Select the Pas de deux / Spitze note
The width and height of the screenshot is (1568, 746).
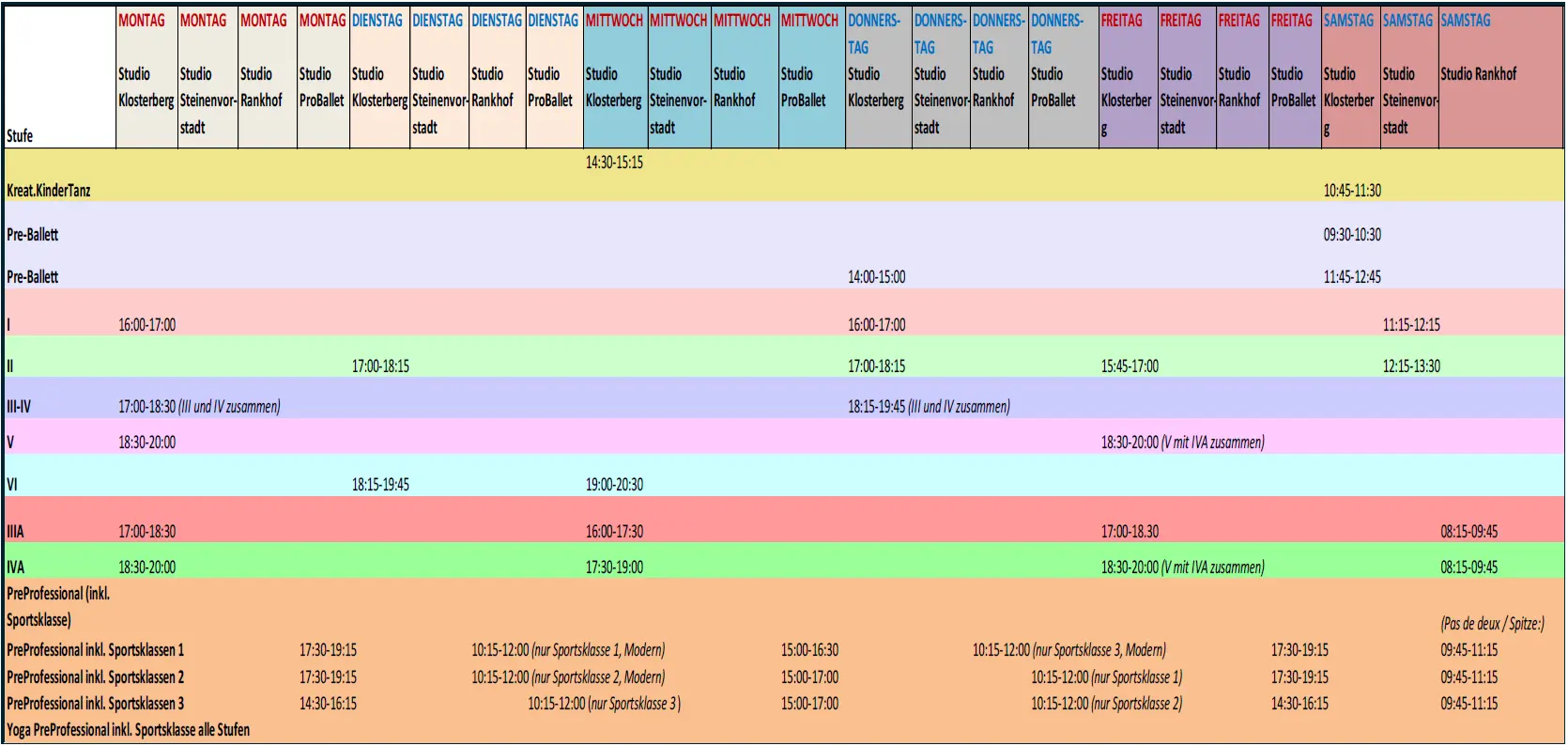(1492, 624)
